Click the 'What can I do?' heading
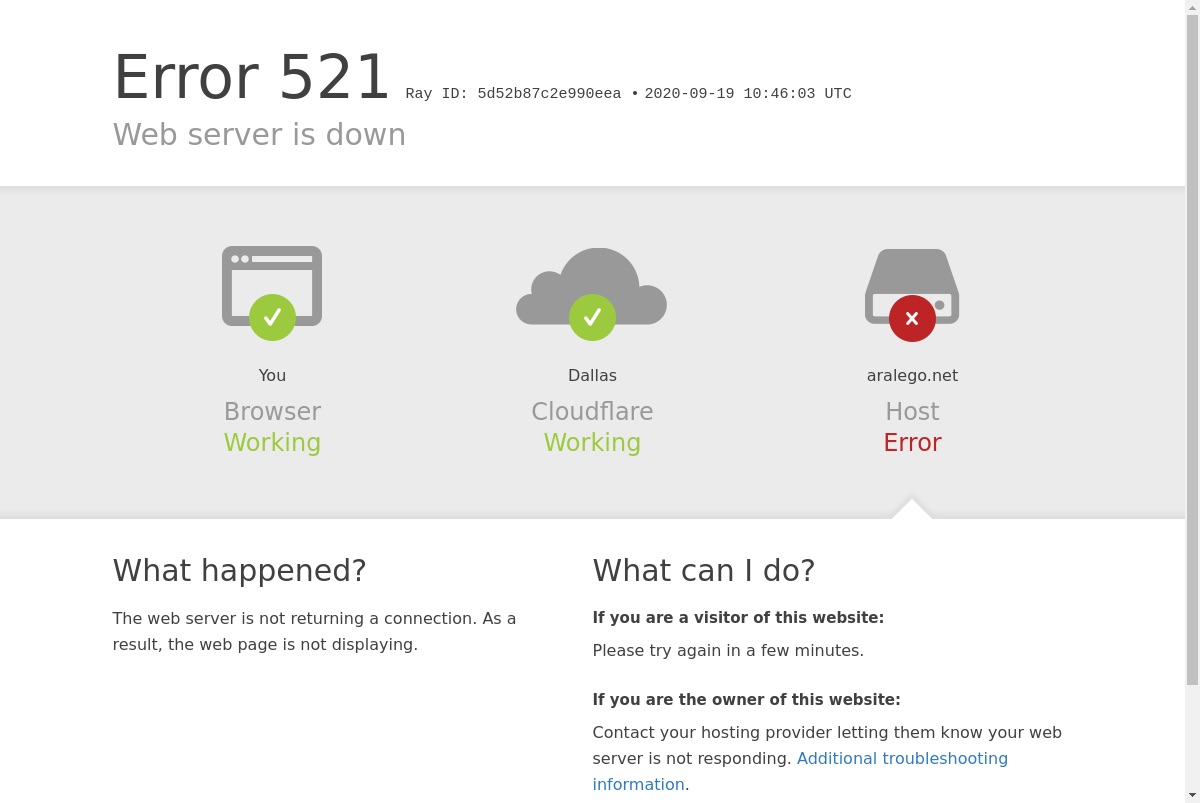Viewport: 1200px width, 803px height. pos(704,570)
